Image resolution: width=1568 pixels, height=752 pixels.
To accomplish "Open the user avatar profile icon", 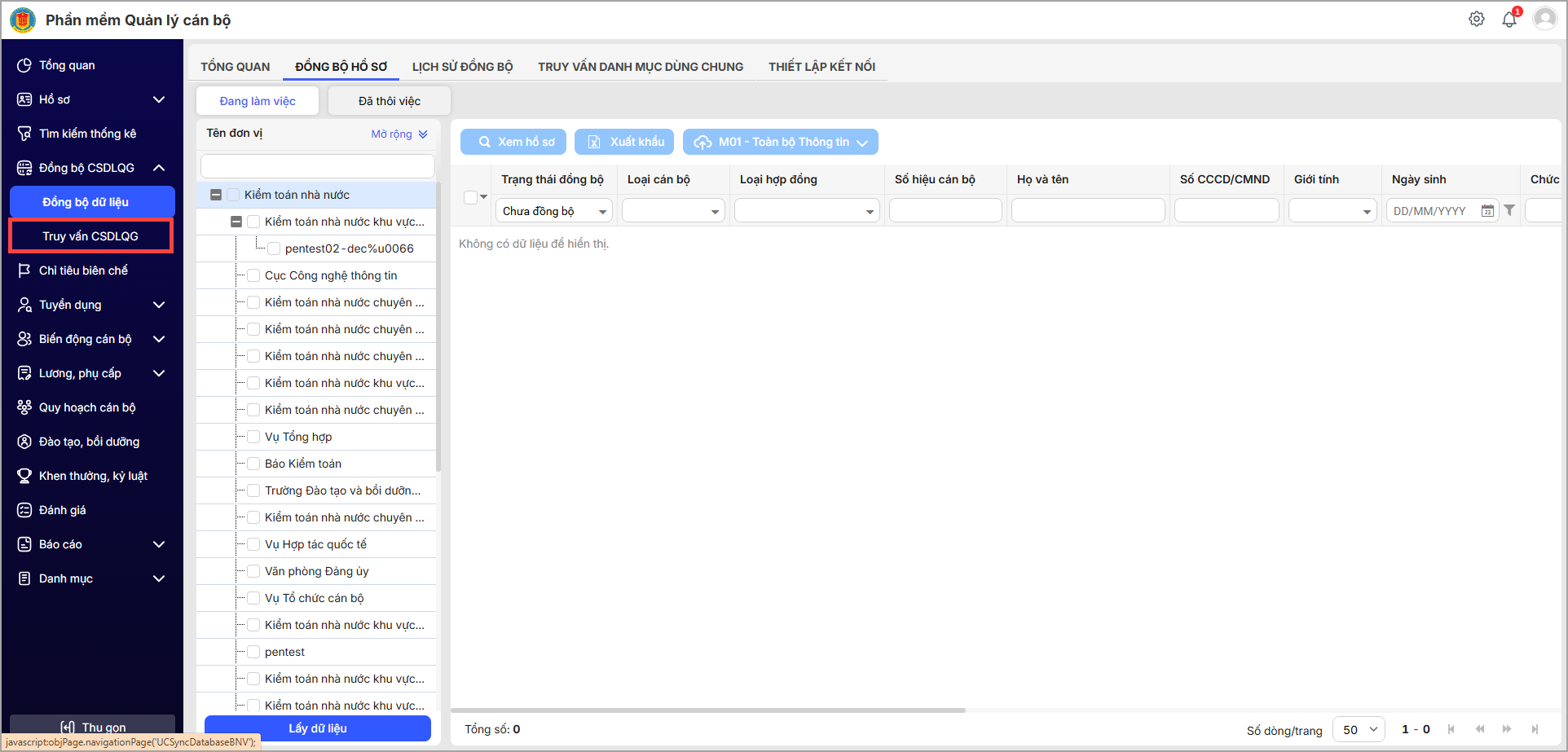I will [1544, 19].
